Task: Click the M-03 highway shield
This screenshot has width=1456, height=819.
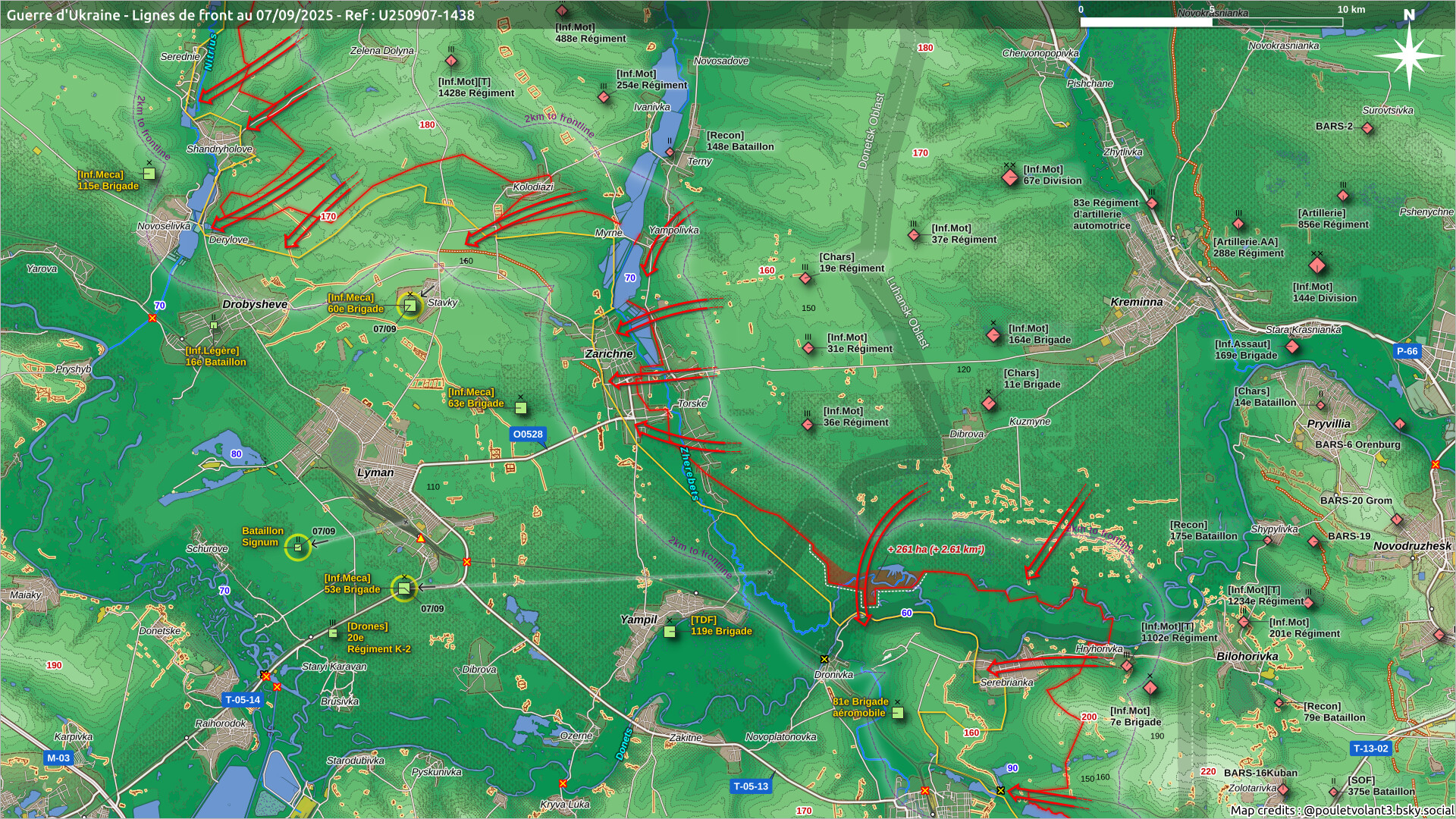Action: [58, 758]
